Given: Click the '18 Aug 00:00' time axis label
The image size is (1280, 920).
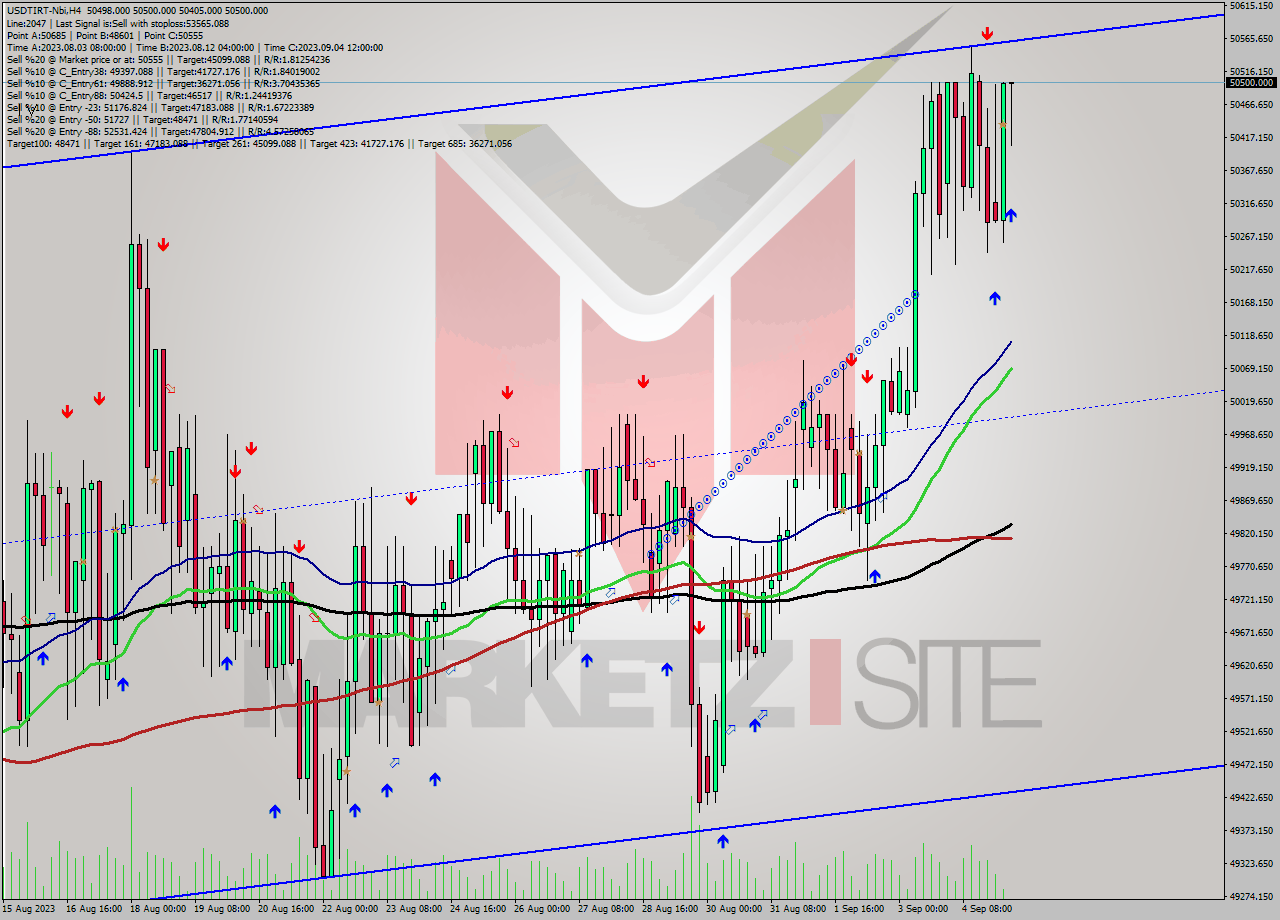Looking at the screenshot, I should pyautogui.click(x=157, y=909).
